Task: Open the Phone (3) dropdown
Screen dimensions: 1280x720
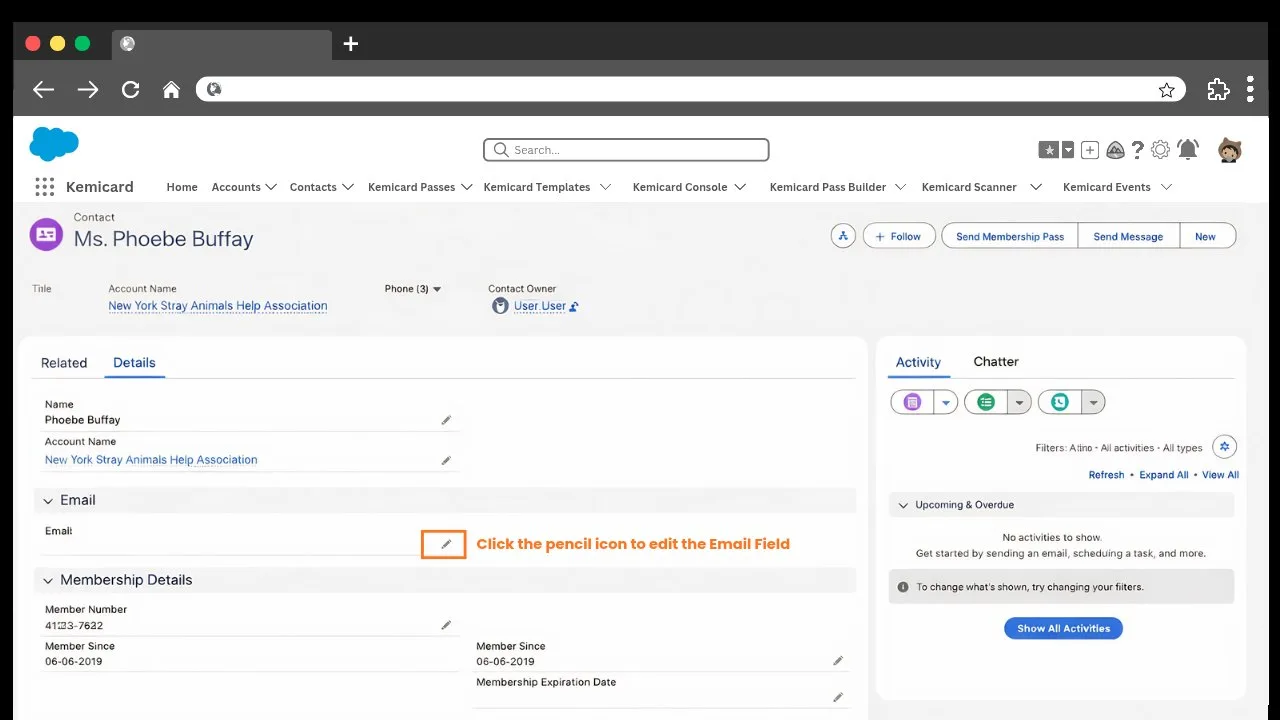Action: point(413,289)
